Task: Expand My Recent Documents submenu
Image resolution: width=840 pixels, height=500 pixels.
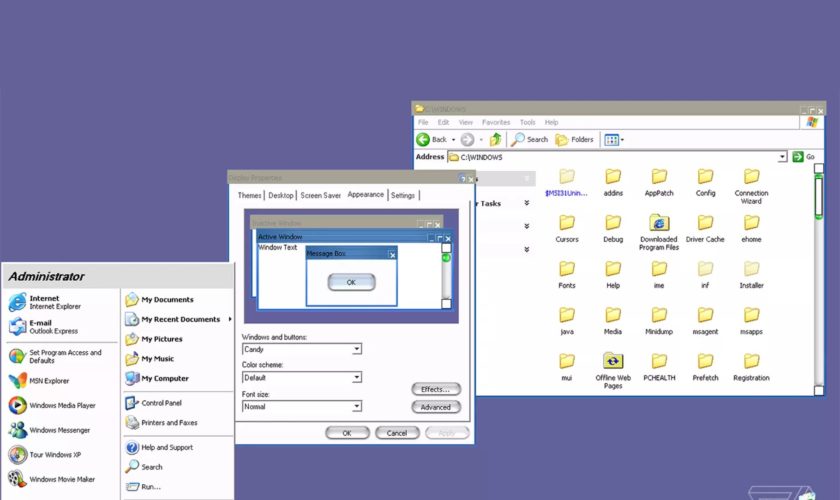Action: (180, 319)
